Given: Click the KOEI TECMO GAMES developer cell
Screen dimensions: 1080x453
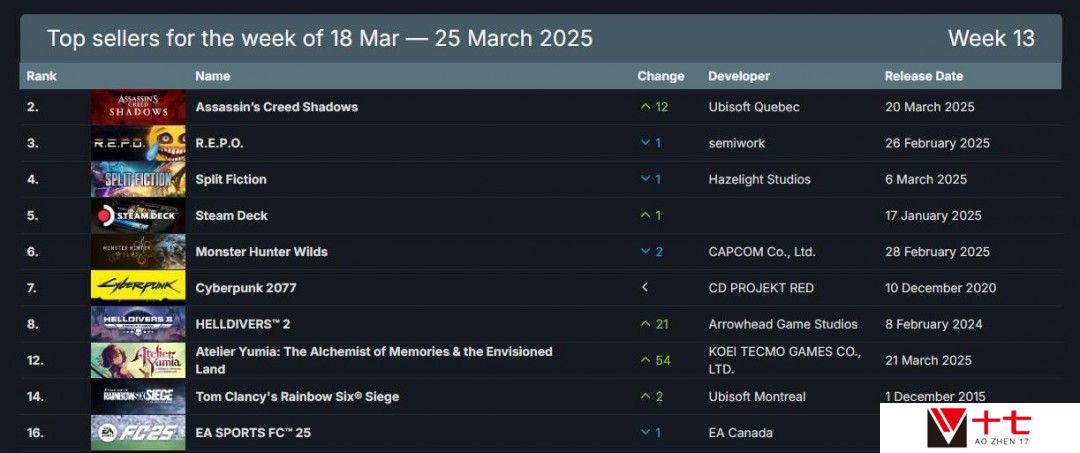Looking at the screenshot, I should tap(785, 360).
